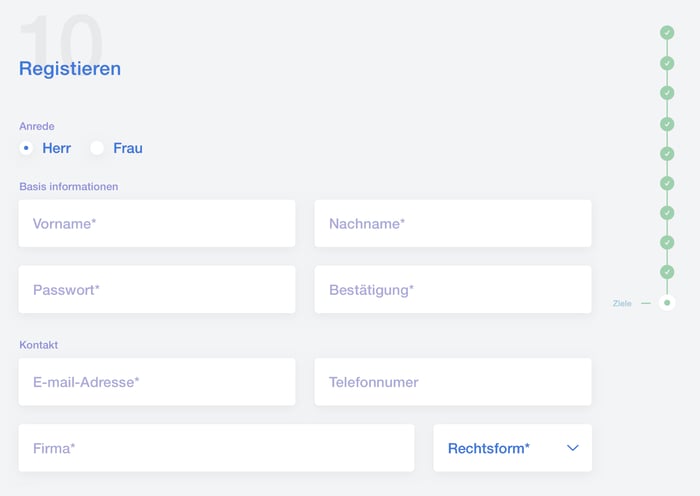This screenshot has width=700, height=496.
Task: Click into the Nachname field
Action: (453, 224)
